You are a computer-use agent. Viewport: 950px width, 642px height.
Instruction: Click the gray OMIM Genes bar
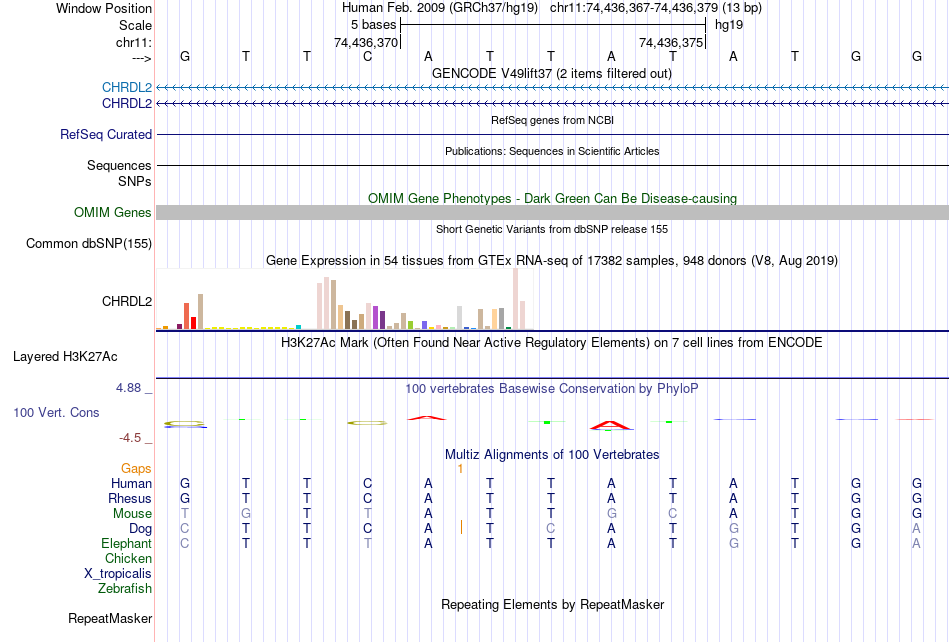point(552,213)
